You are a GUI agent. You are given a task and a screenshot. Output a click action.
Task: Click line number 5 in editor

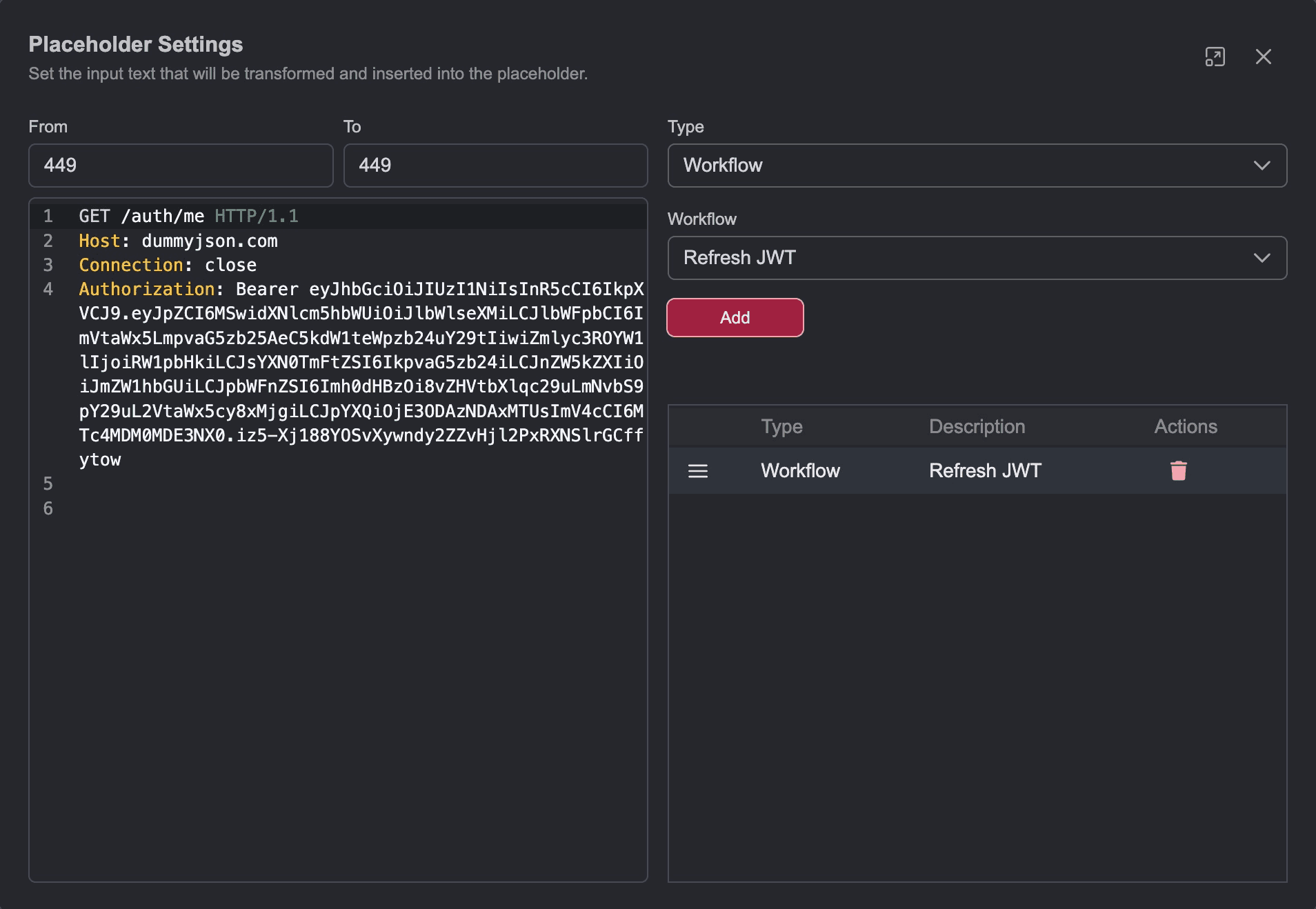(48, 483)
